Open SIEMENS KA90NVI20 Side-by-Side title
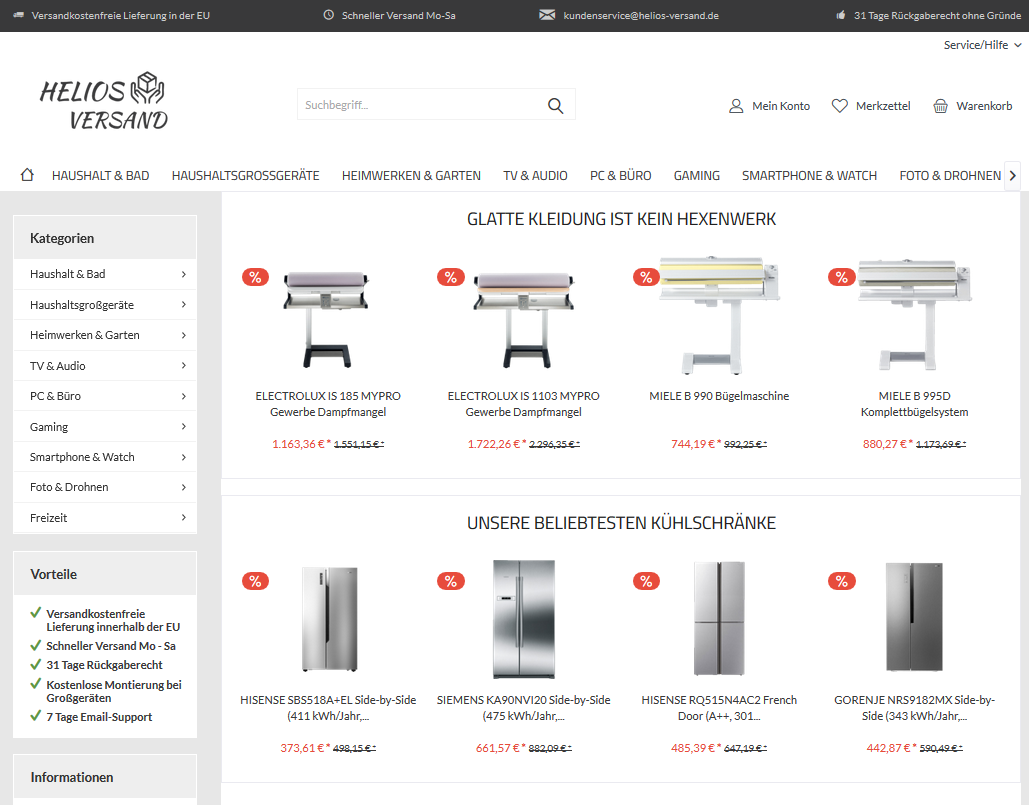This screenshot has width=1029, height=805. pyautogui.click(x=524, y=708)
